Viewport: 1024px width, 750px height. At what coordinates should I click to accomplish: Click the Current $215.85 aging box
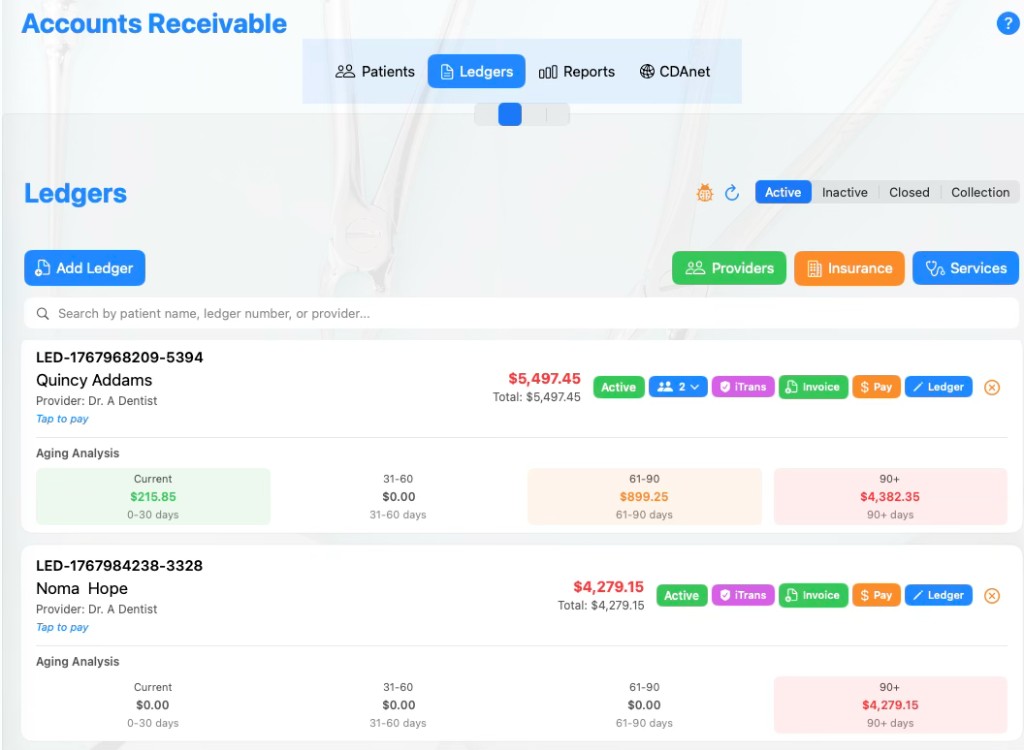tap(153, 497)
